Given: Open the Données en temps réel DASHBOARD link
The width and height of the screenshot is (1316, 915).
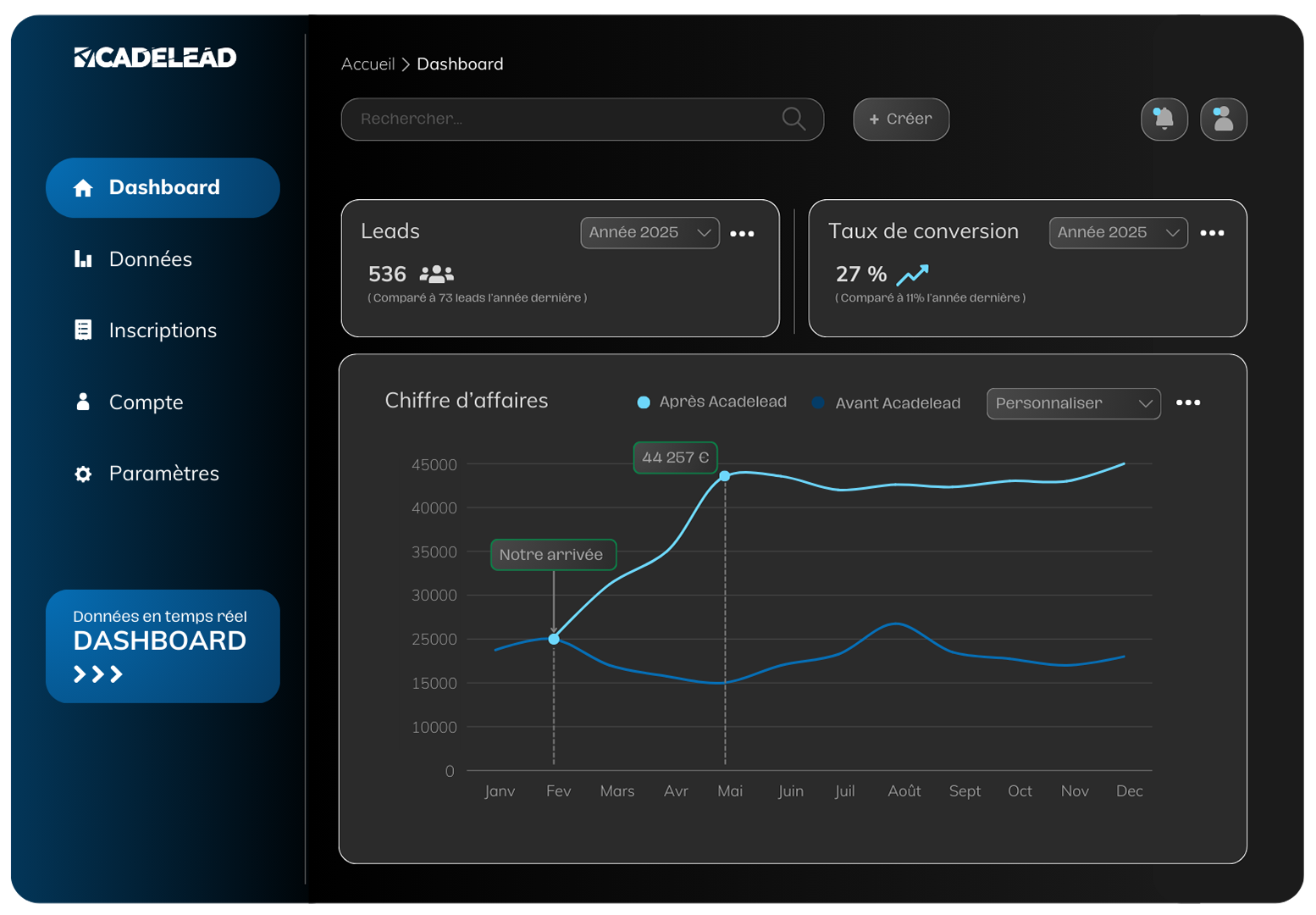Looking at the screenshot, I should [162, 646].
